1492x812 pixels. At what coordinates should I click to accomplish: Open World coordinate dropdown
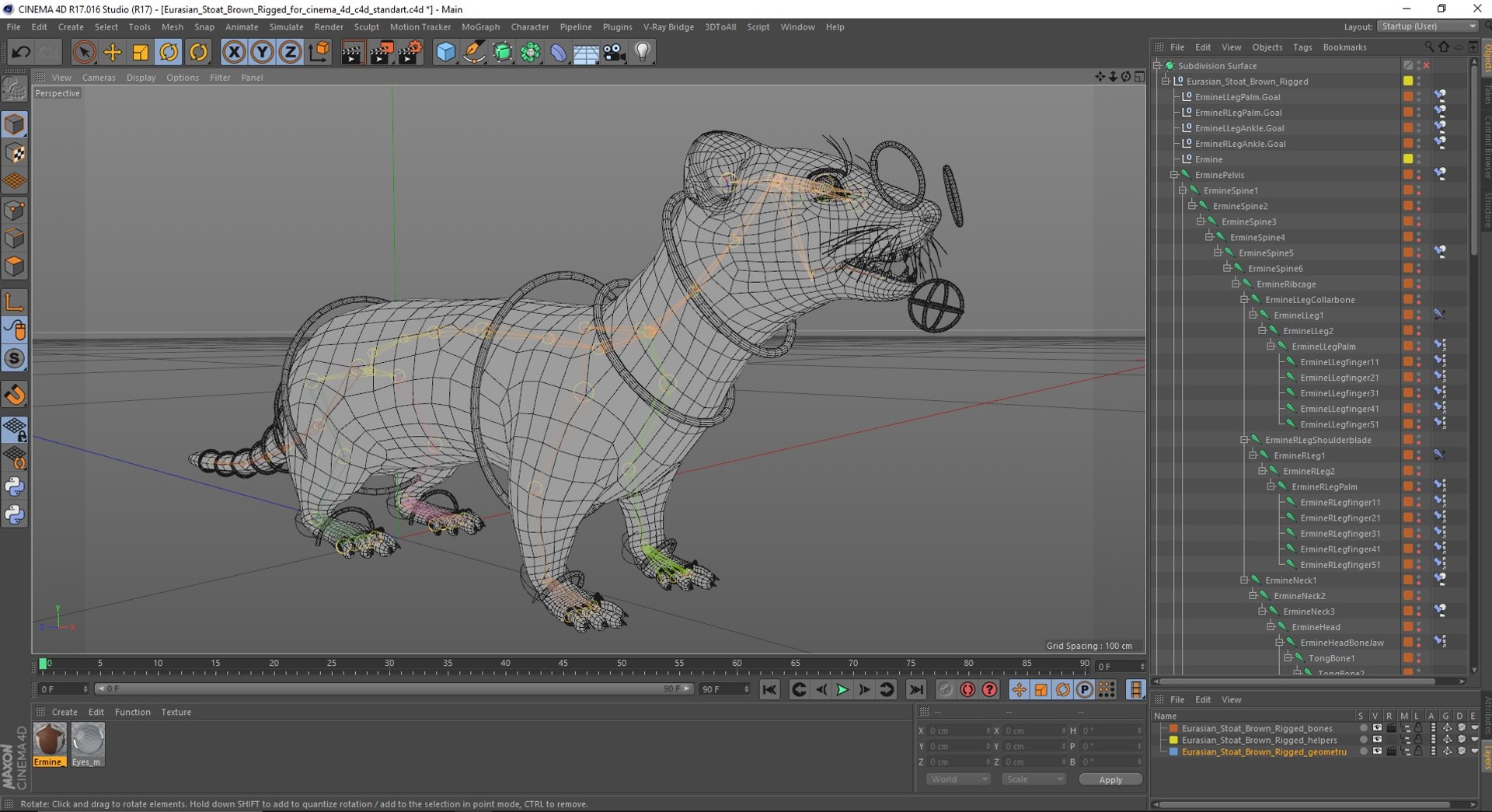coord(957,779)
